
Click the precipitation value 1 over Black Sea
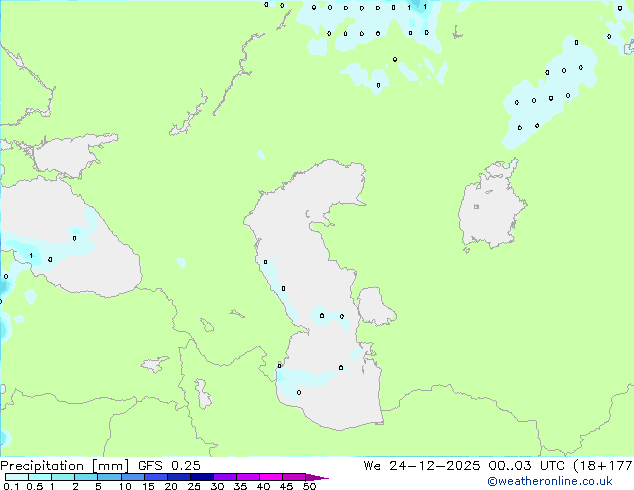31,257
